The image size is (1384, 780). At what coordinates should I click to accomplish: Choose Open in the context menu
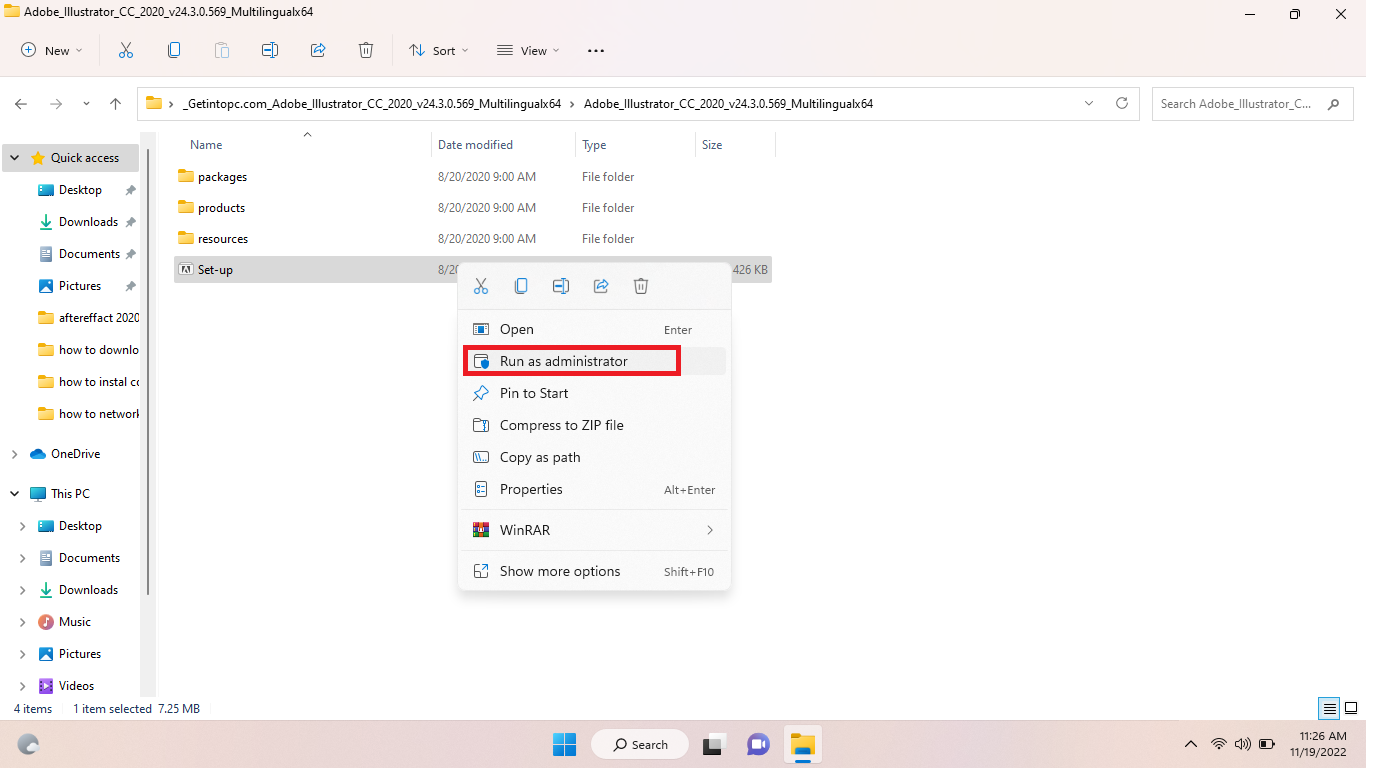pos(594,329)
